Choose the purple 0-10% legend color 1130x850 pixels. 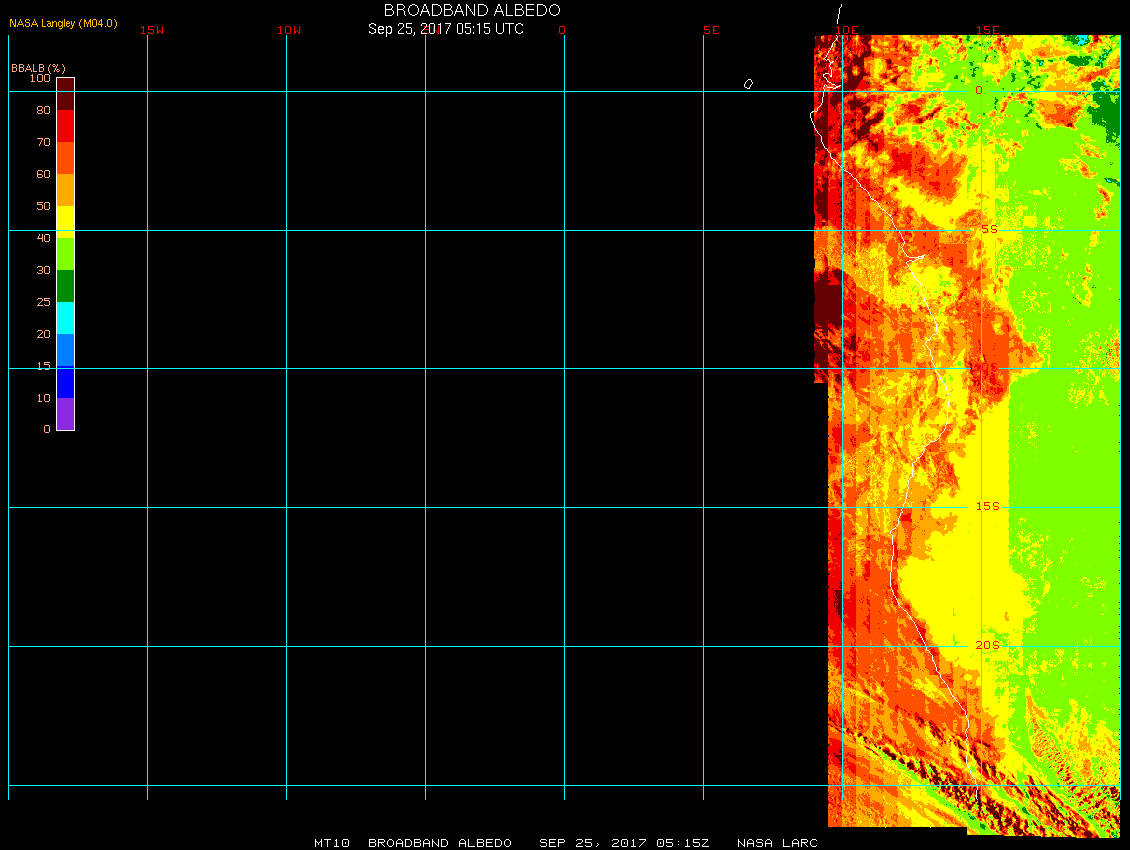65,413
